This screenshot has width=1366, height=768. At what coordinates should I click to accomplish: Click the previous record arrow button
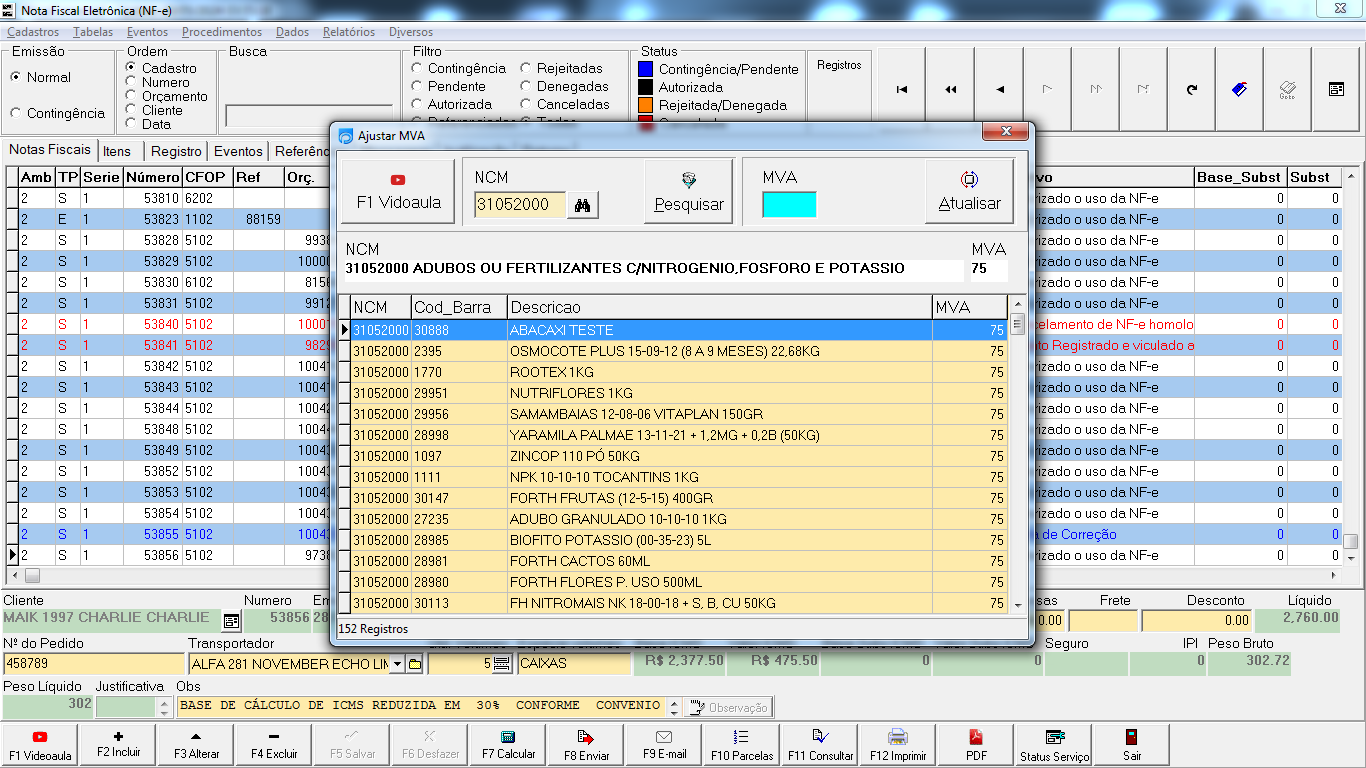[x=999, y=89]
